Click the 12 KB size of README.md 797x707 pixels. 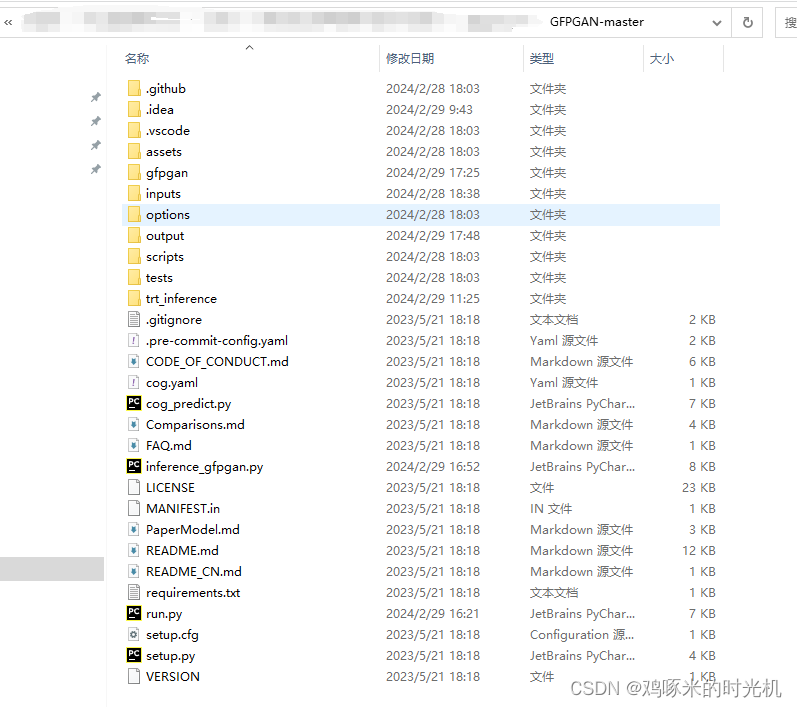click(x=698, y=550)
